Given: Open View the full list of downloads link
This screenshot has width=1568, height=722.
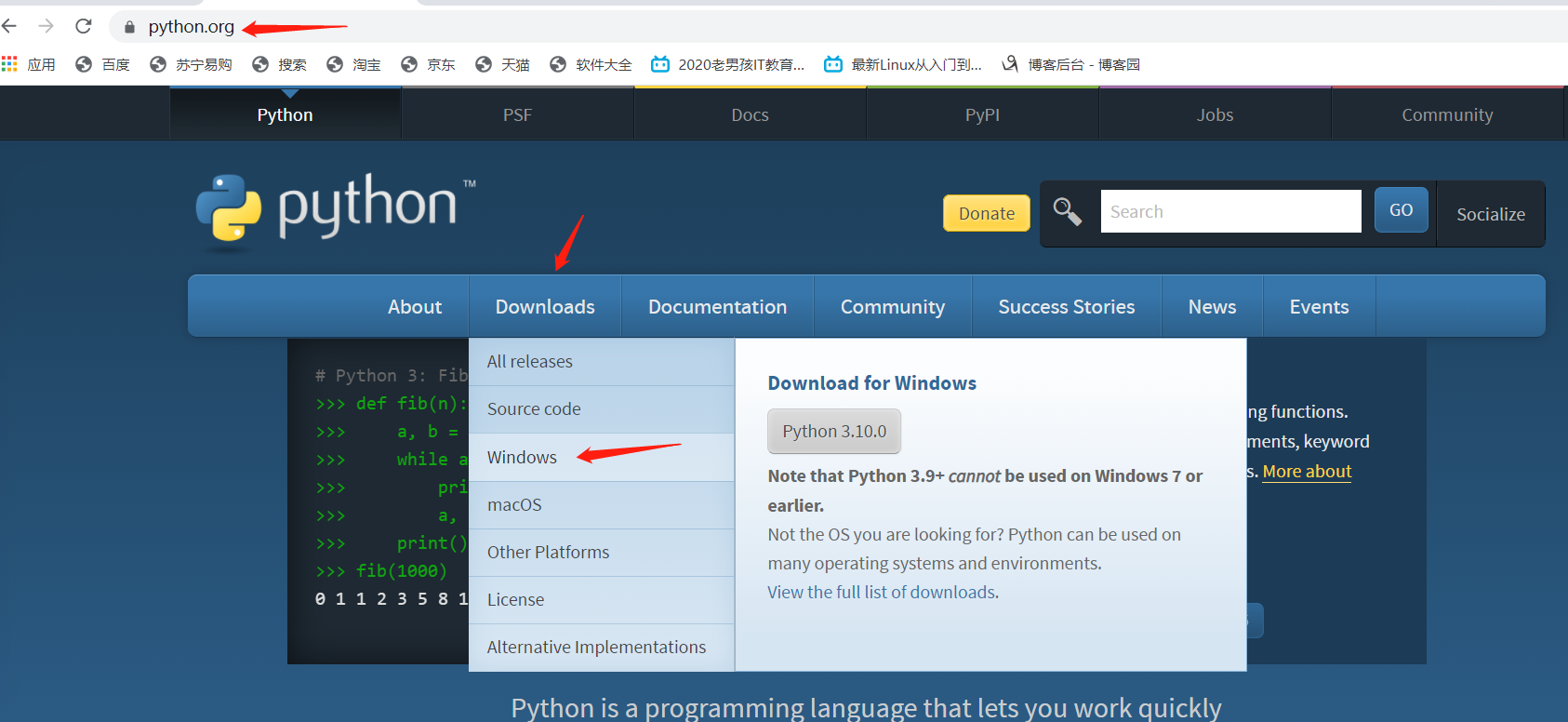Looking at the screenshot, I should point(884,592).
